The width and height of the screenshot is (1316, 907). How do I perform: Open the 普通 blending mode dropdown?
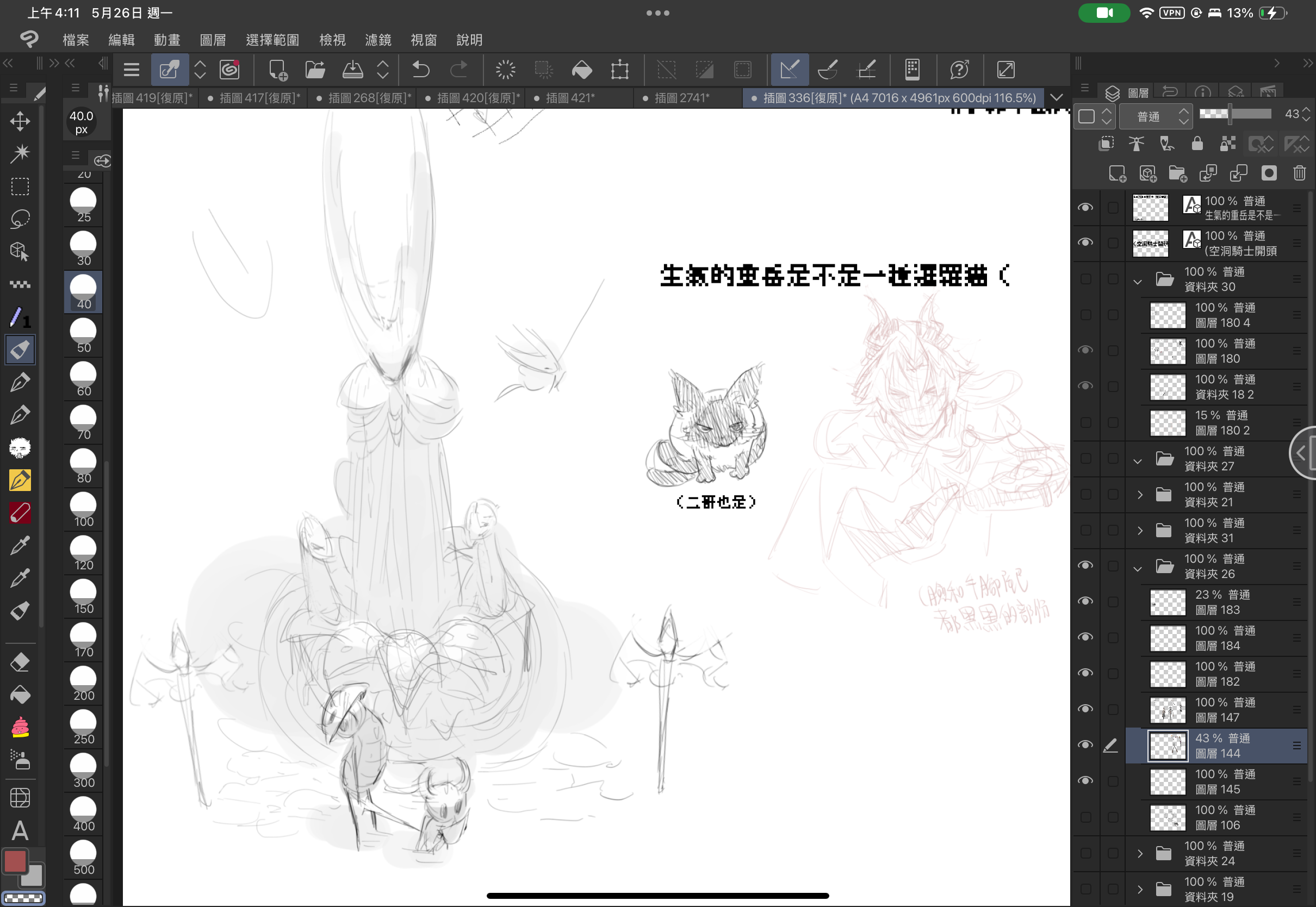pyautogui.click(x=1155, y=116)
